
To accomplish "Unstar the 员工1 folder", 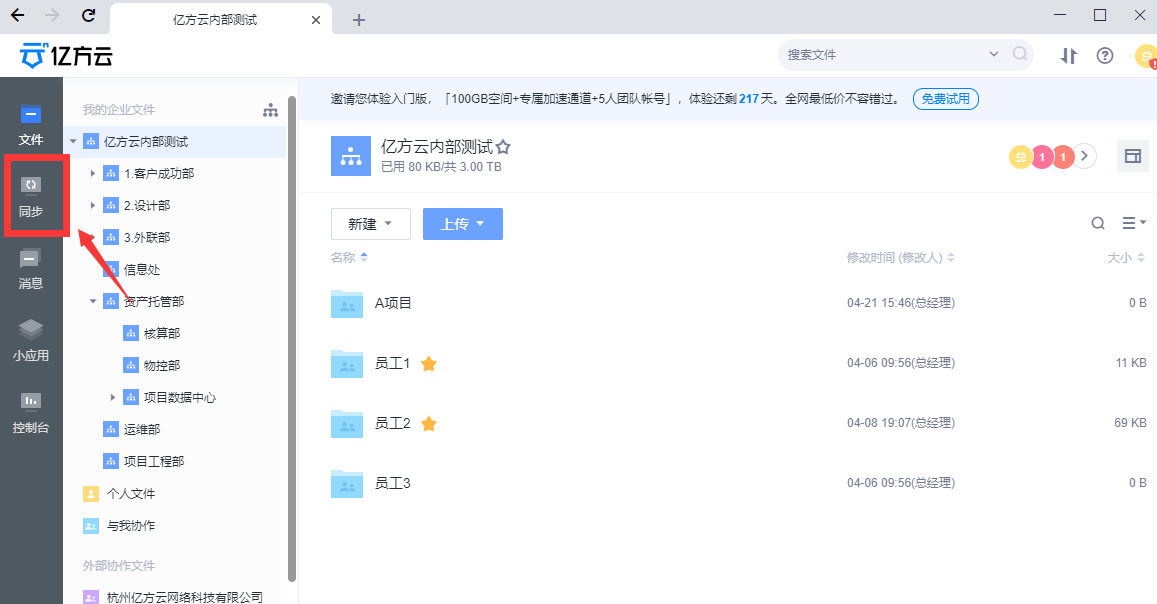I will (429, 363).
